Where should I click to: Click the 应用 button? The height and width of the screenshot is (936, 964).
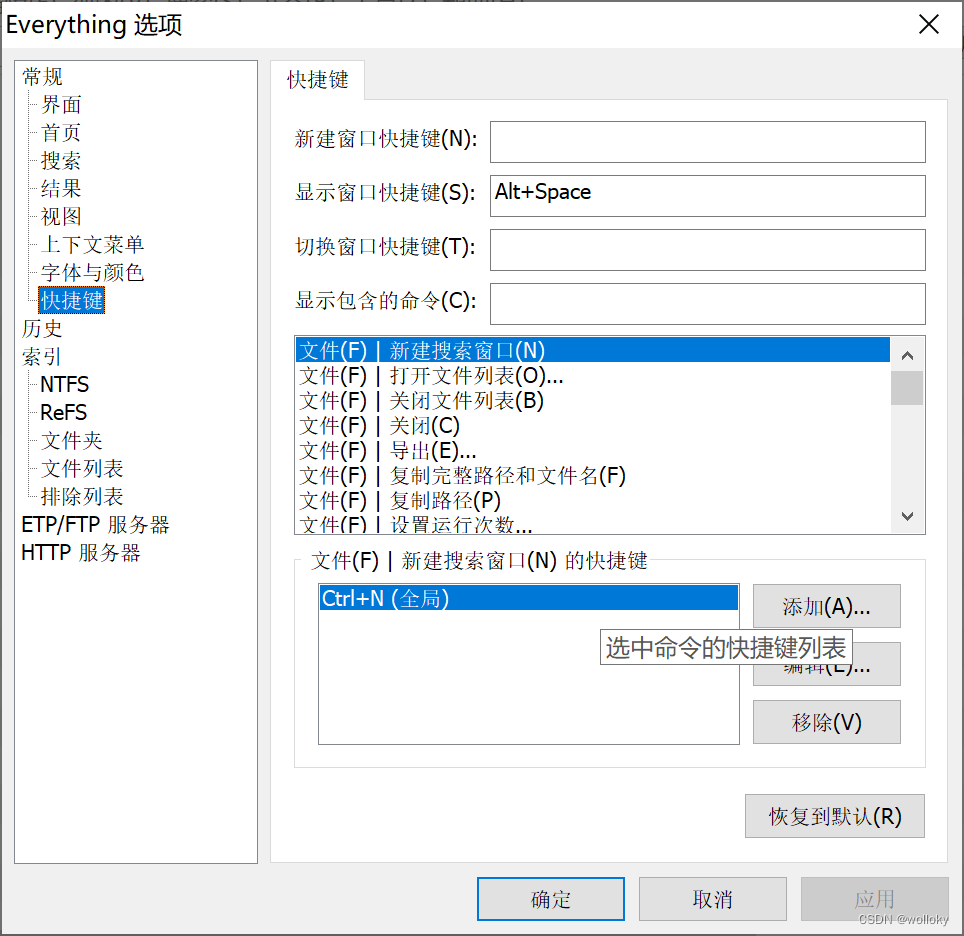click(874, 899)
